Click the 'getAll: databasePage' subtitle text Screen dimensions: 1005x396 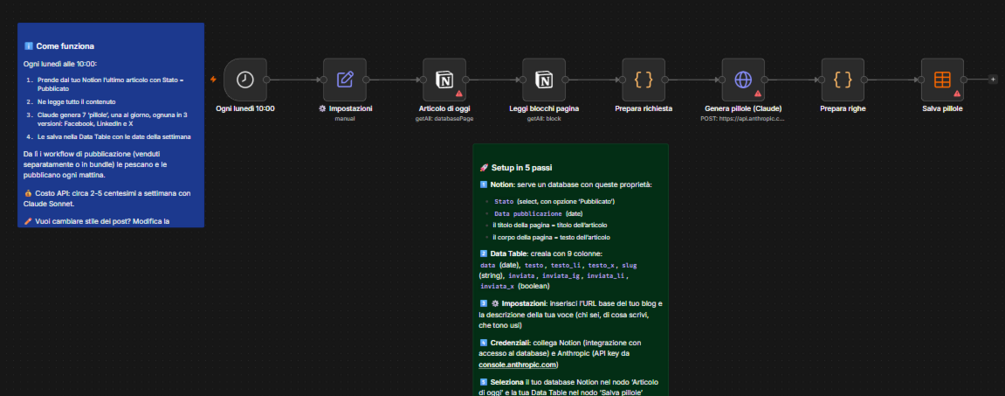[x=444, y=119]
